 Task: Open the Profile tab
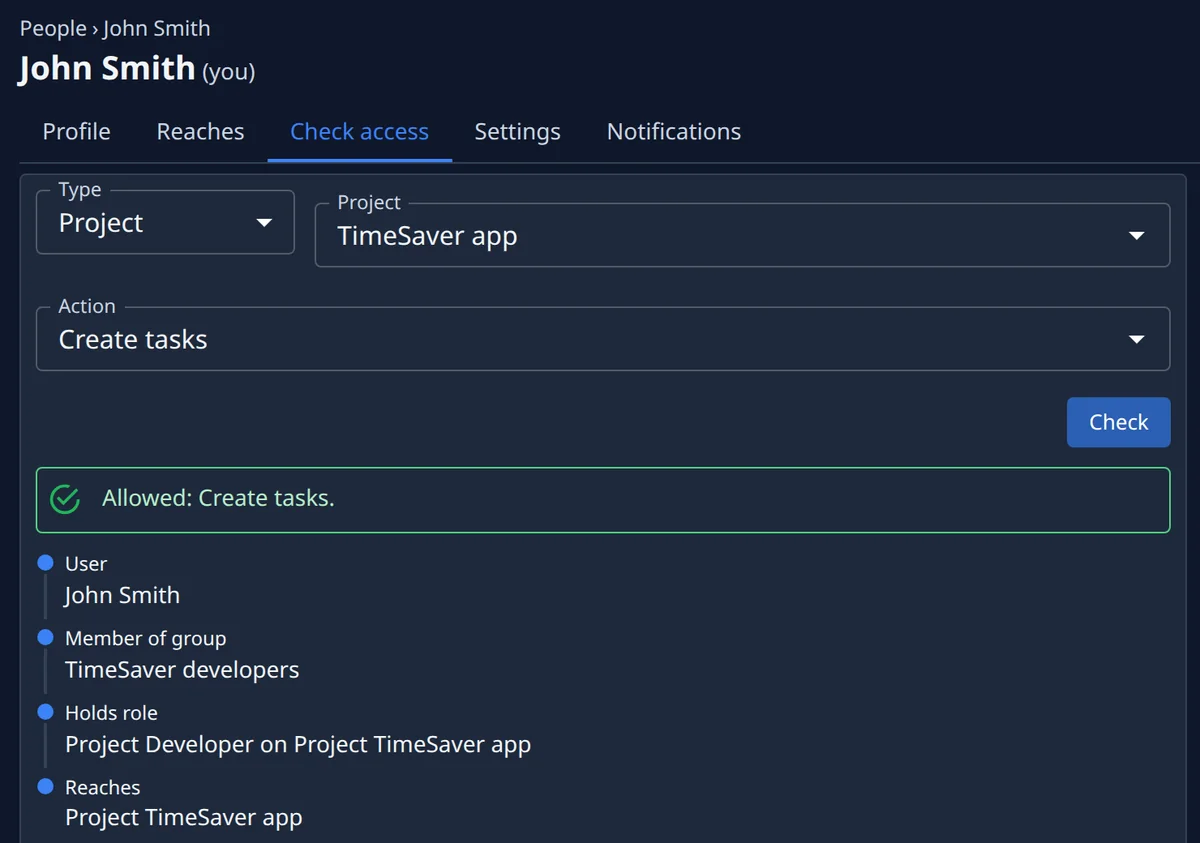76,131
